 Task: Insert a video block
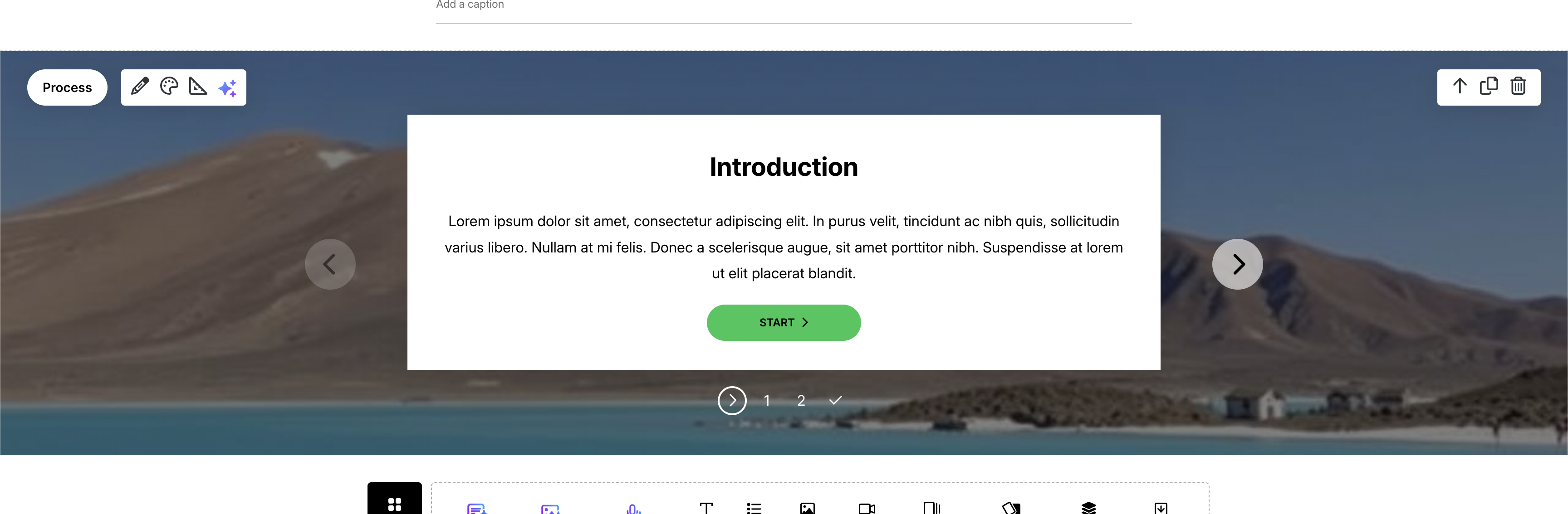coord(867,508)
